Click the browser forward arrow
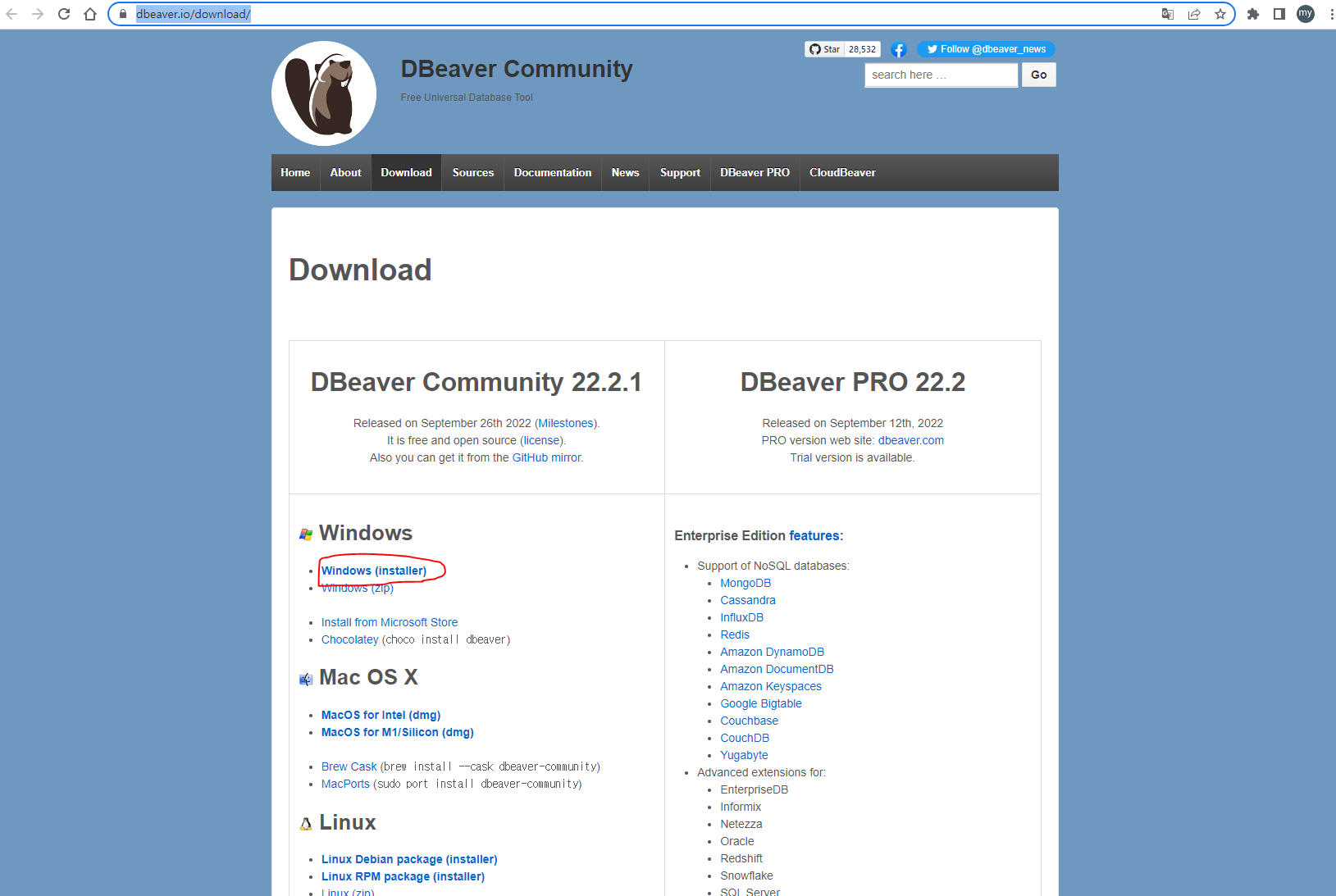1336x896 pixels. 38,14
